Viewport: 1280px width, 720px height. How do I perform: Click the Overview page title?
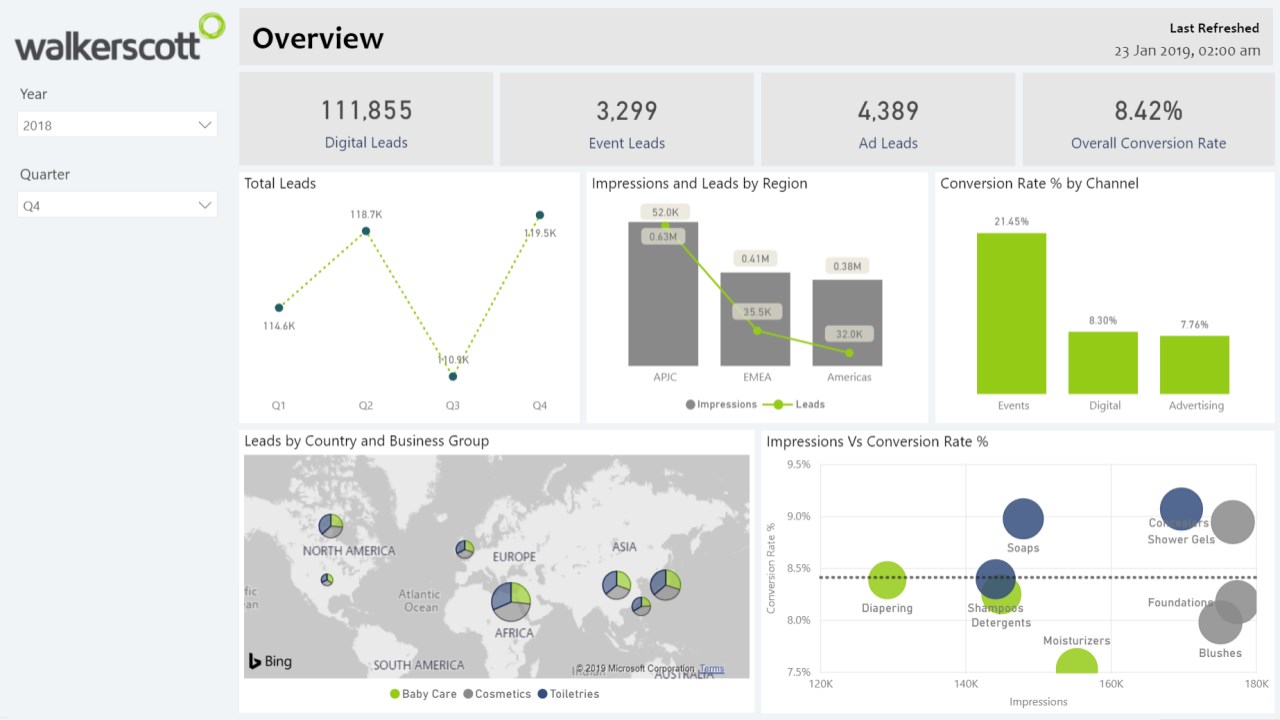318,38
